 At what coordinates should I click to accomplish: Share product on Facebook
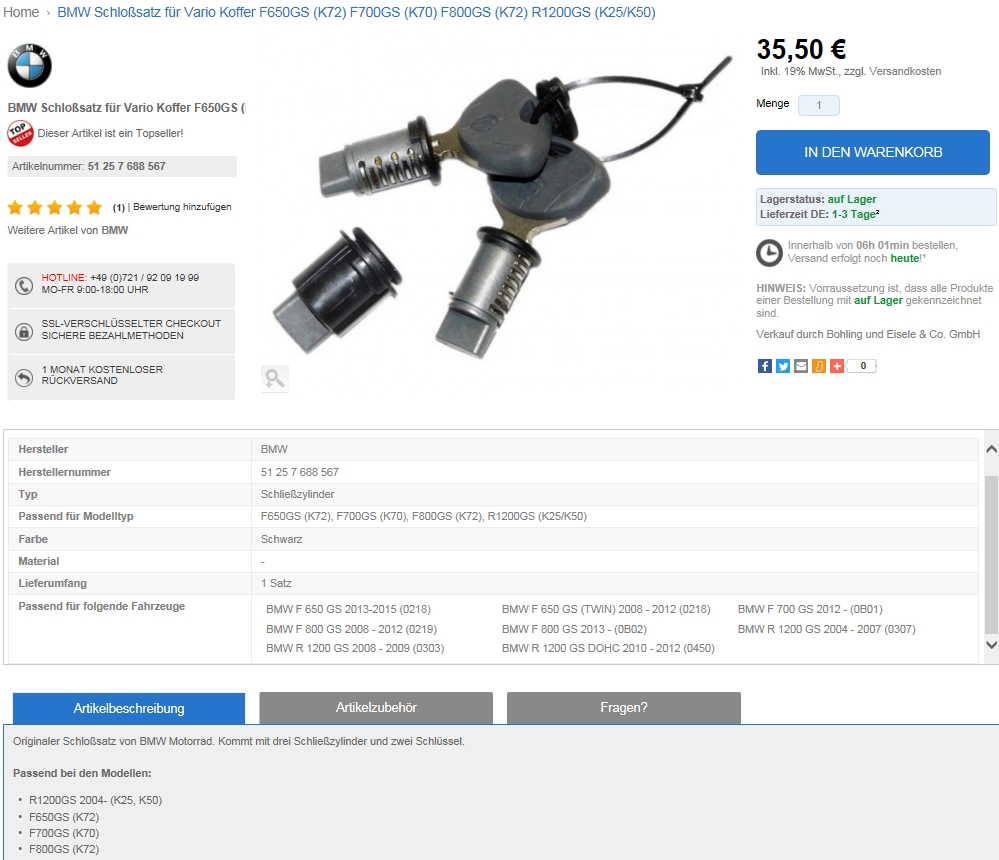[765, 366]
